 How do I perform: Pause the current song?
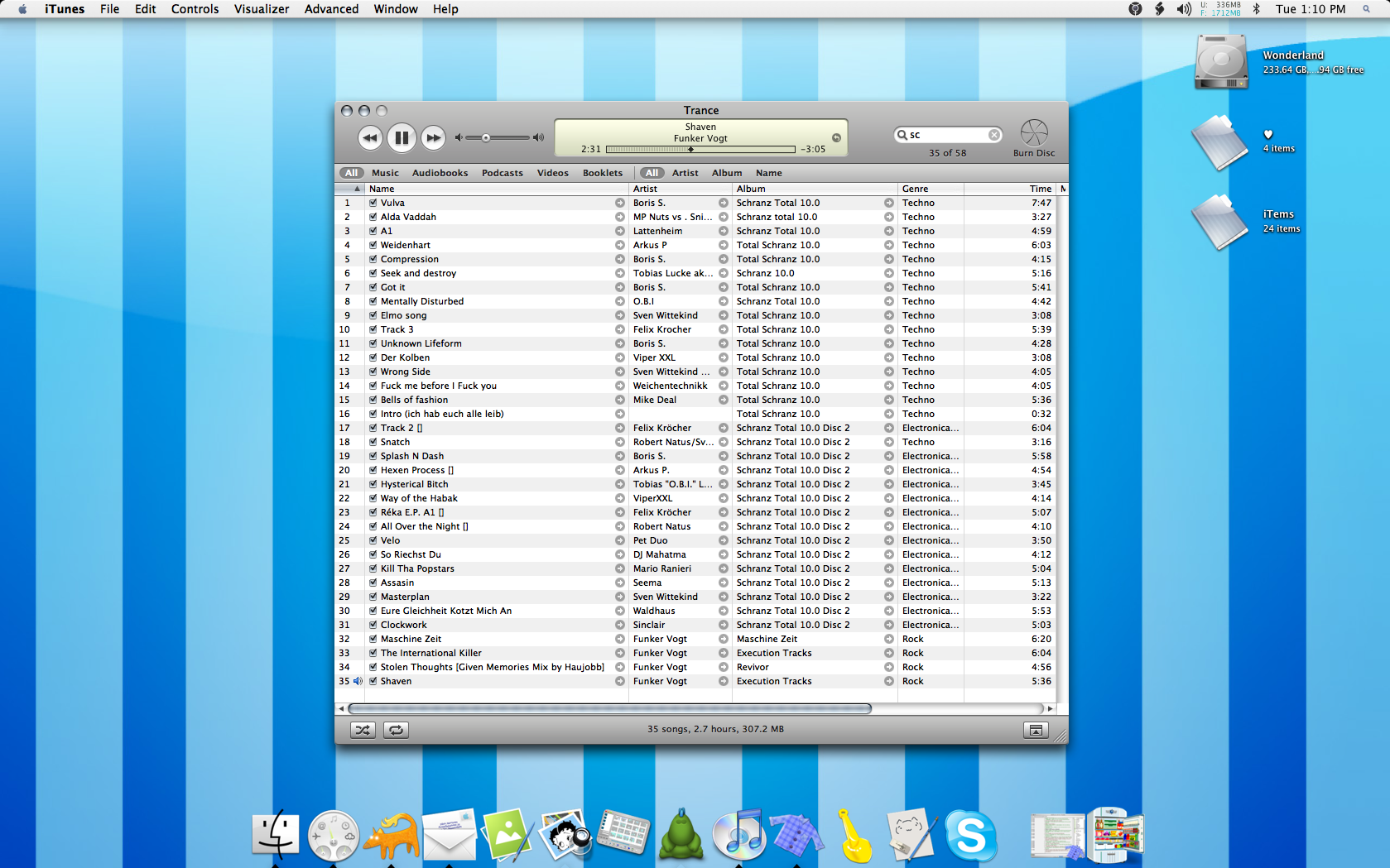point(402,138)
